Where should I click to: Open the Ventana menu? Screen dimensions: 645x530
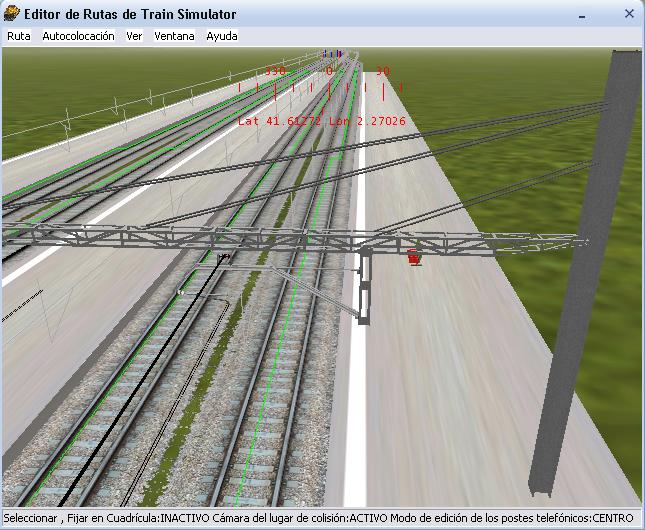click(x=174, y=36)
